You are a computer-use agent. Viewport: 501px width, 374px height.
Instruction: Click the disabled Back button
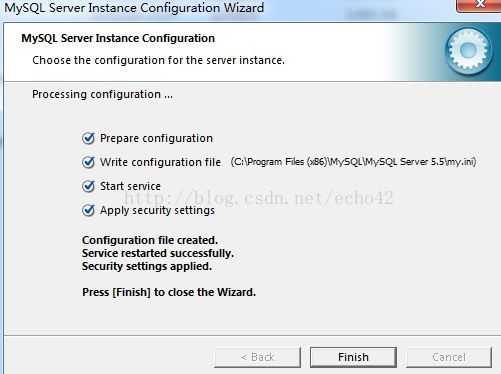(x=257, y=357)
